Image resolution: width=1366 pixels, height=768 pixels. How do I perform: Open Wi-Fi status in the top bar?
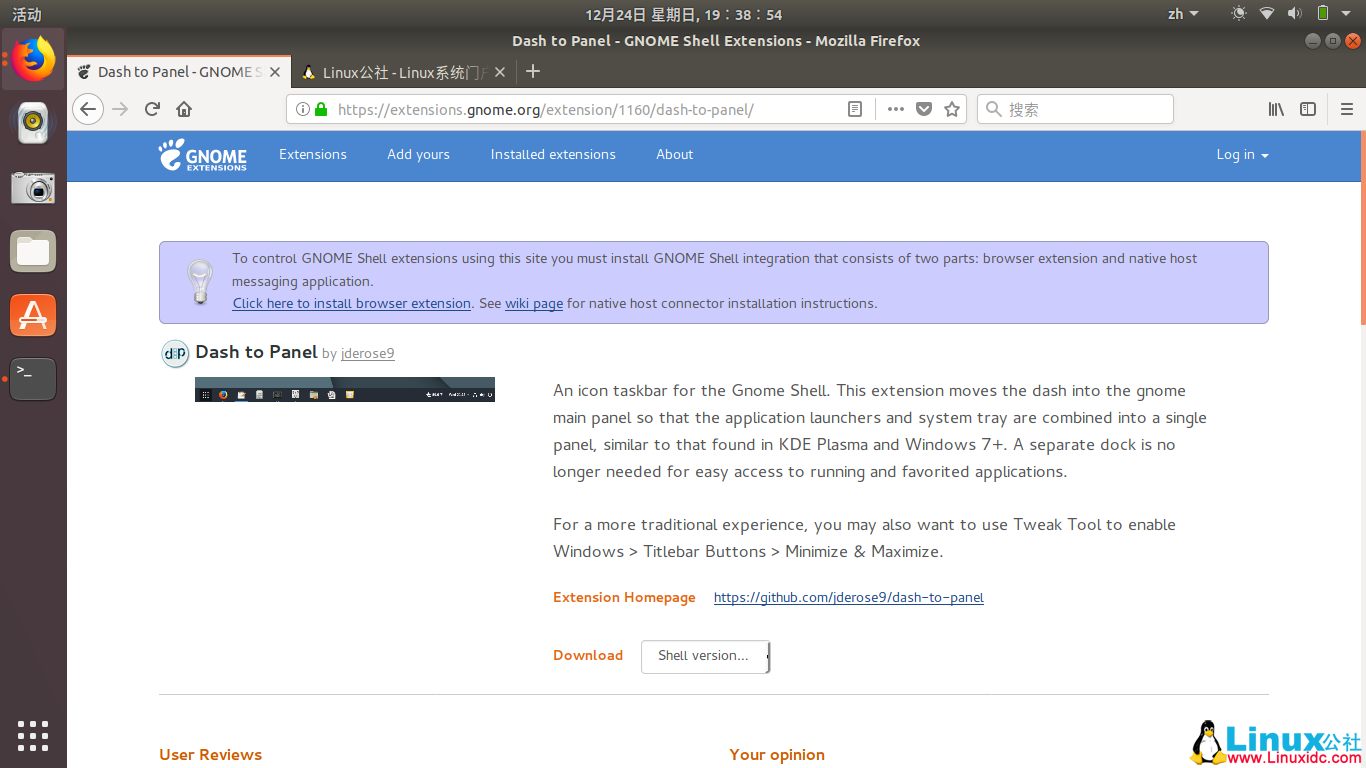click(1267, 14)
